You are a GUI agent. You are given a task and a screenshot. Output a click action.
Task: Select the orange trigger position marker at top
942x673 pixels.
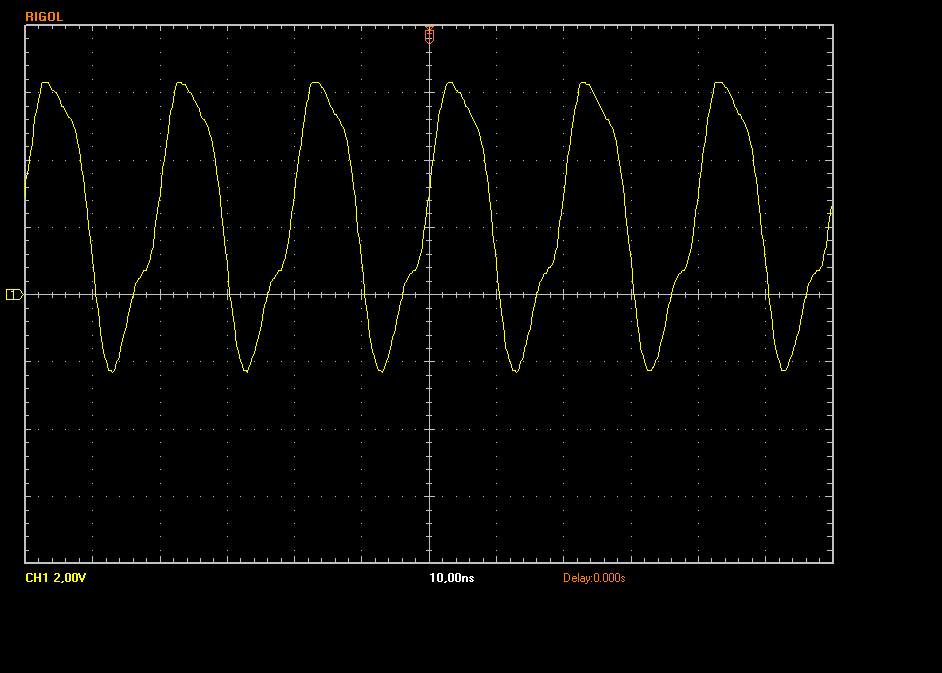coord(429,33)
